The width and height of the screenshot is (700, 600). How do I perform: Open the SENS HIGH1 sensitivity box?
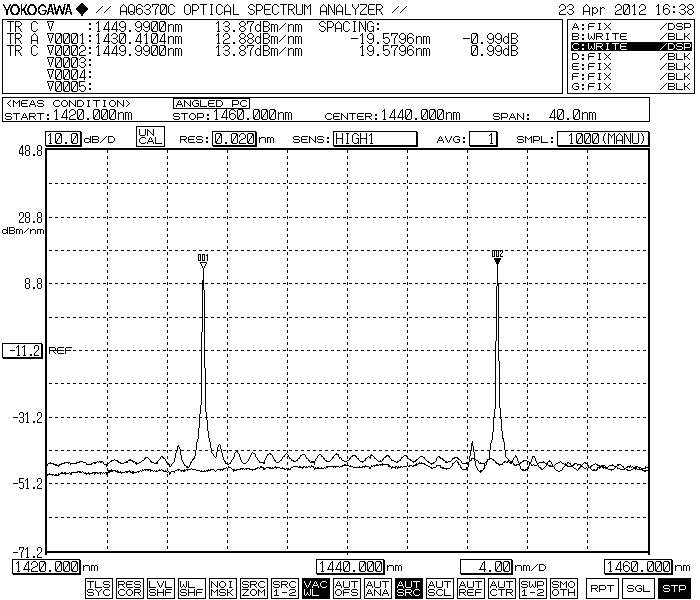375,139
